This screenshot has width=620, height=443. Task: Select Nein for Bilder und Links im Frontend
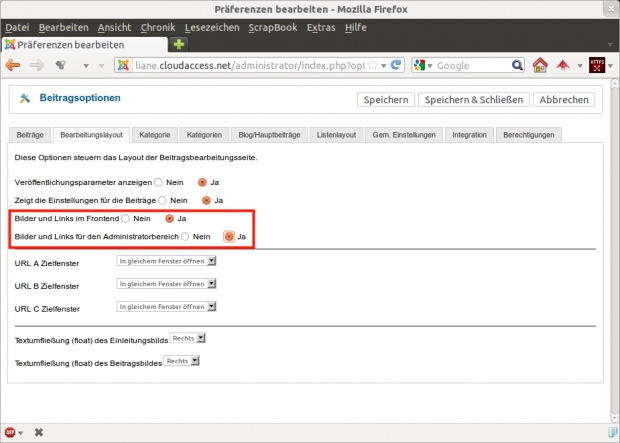point(125,218)
